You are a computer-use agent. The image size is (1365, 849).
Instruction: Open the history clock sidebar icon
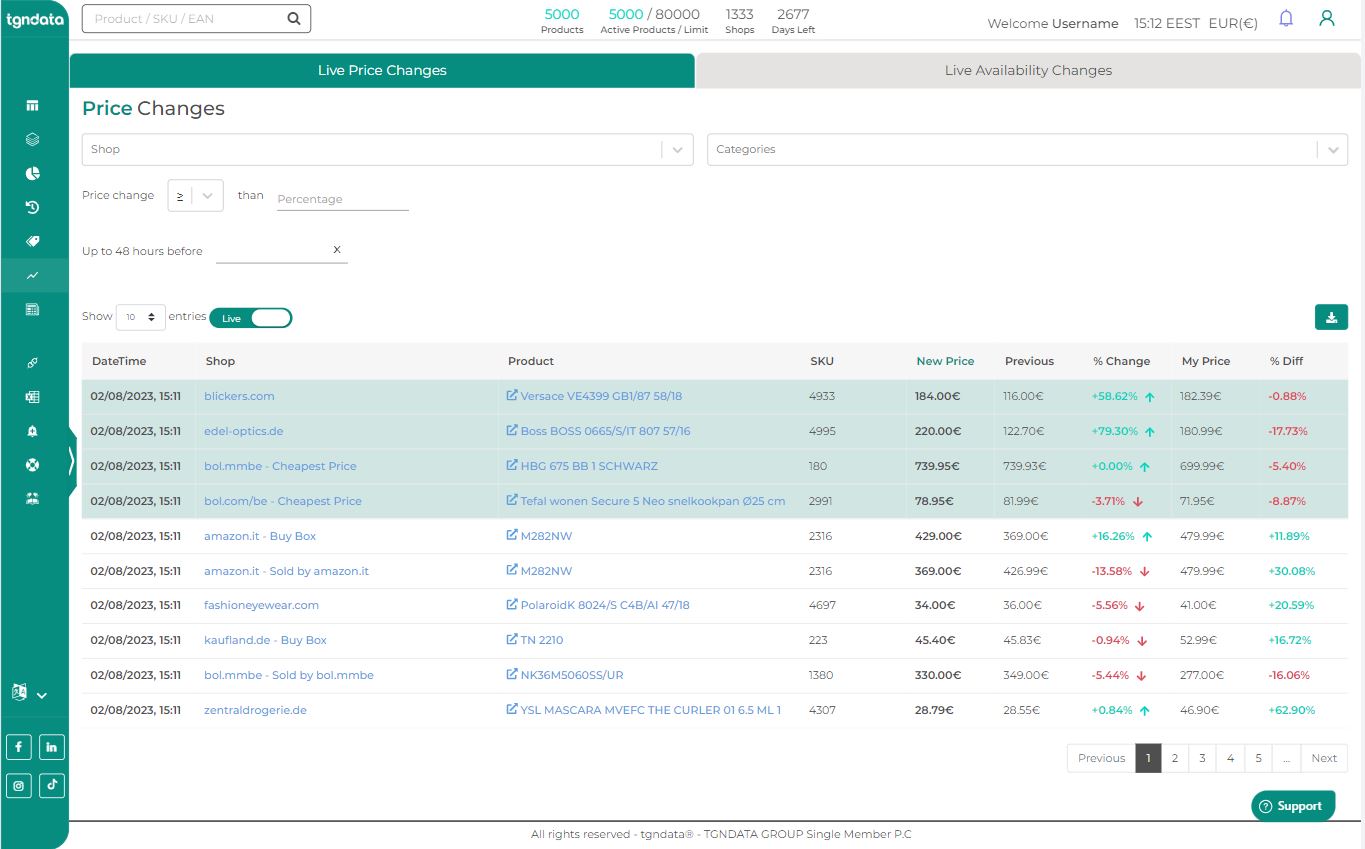coord(32,207)
